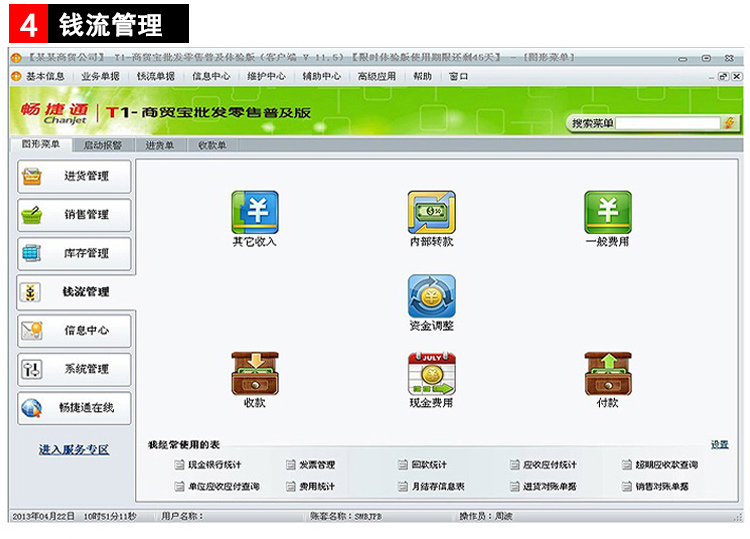
Task: Open the 内部转款 icon
Action: tap(431, 212)
